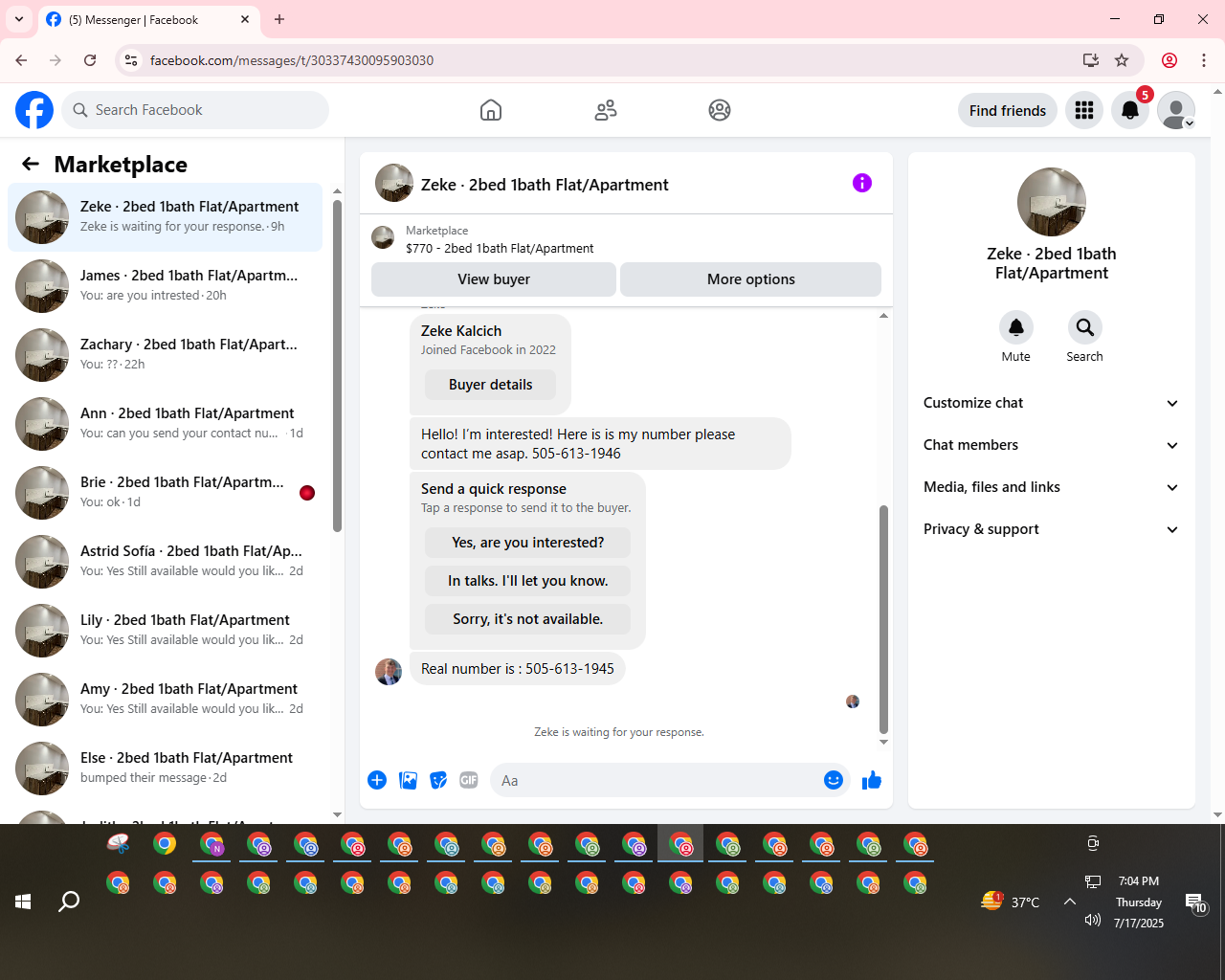1225x980 pixels.
Task: Open Buyer details for Zeke Kalcich
Action: coord(490,385)
